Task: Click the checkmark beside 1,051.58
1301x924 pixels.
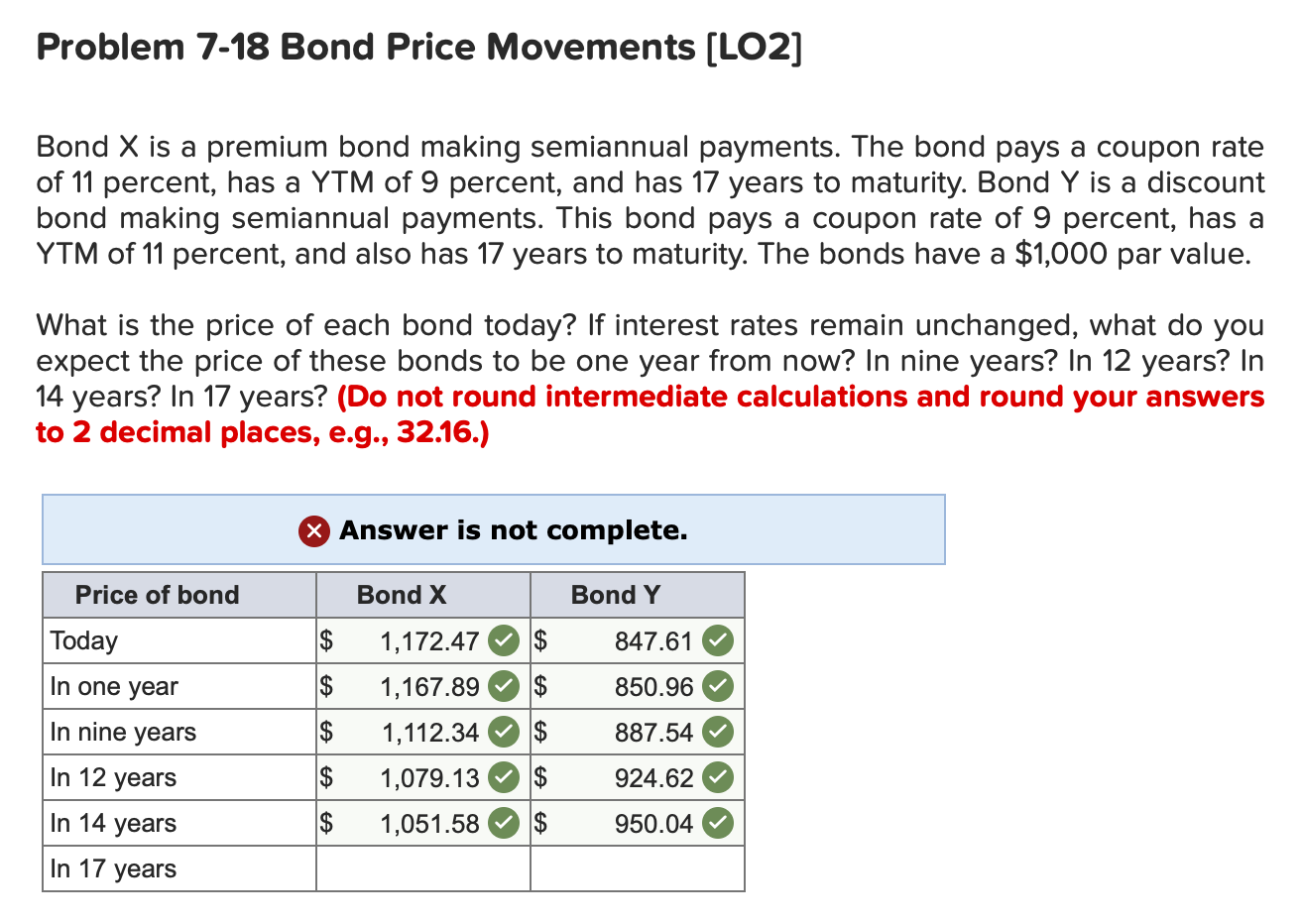Action: tap(504, 823)
